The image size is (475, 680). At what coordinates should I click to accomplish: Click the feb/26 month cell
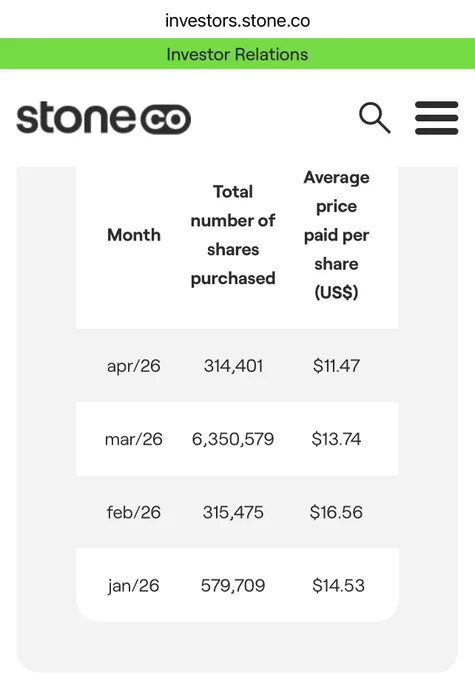tap(134, 512)
